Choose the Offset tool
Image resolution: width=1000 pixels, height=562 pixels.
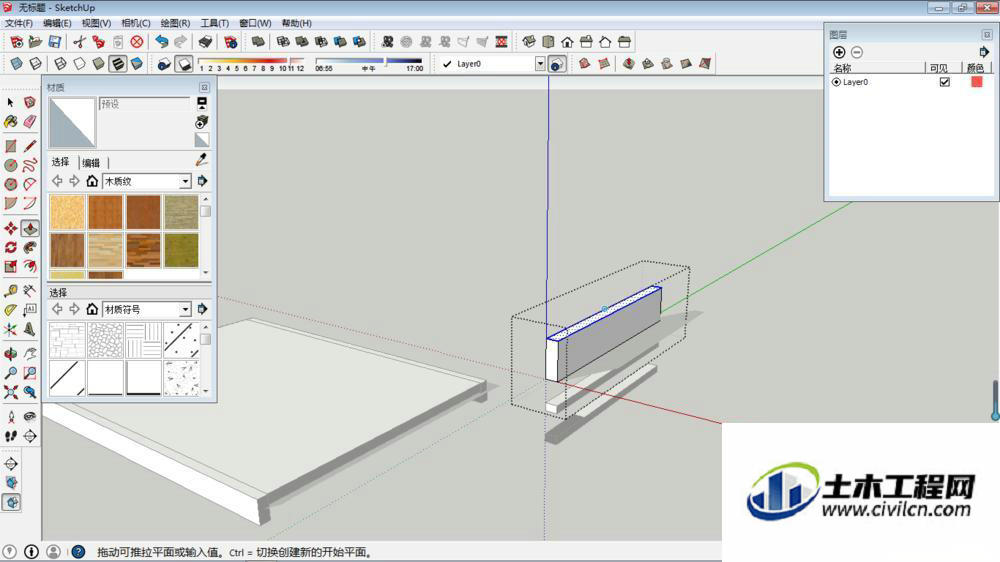tap(29, 267)
